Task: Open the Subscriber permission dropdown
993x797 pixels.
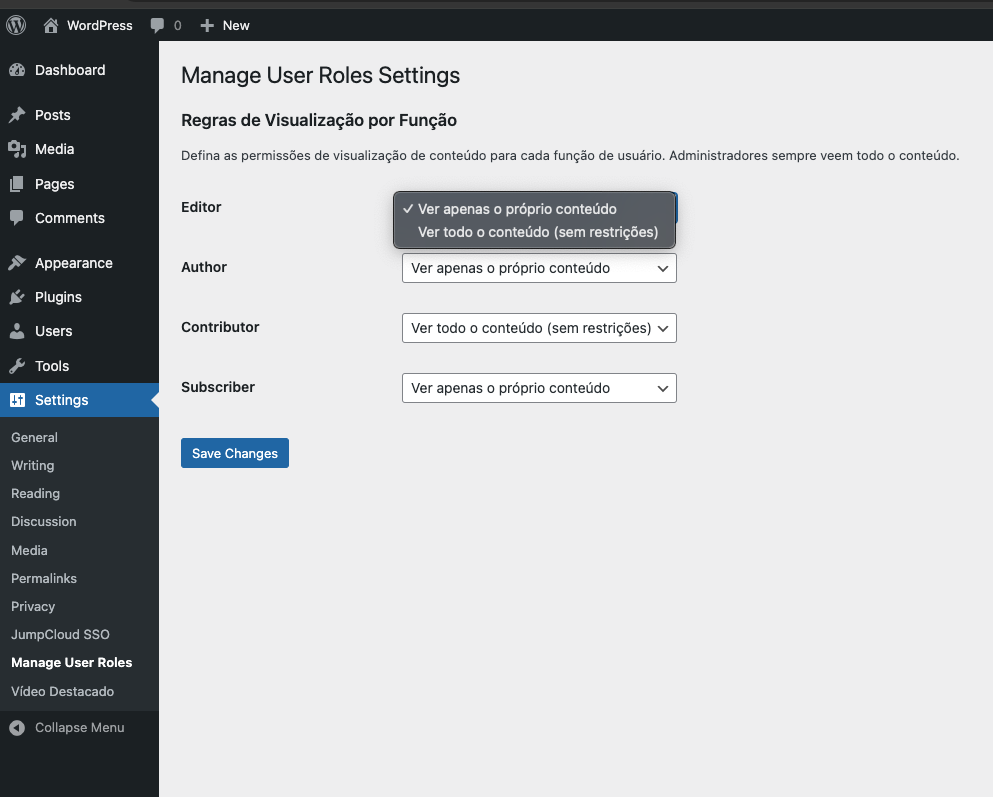Action: tap(539, 388)
